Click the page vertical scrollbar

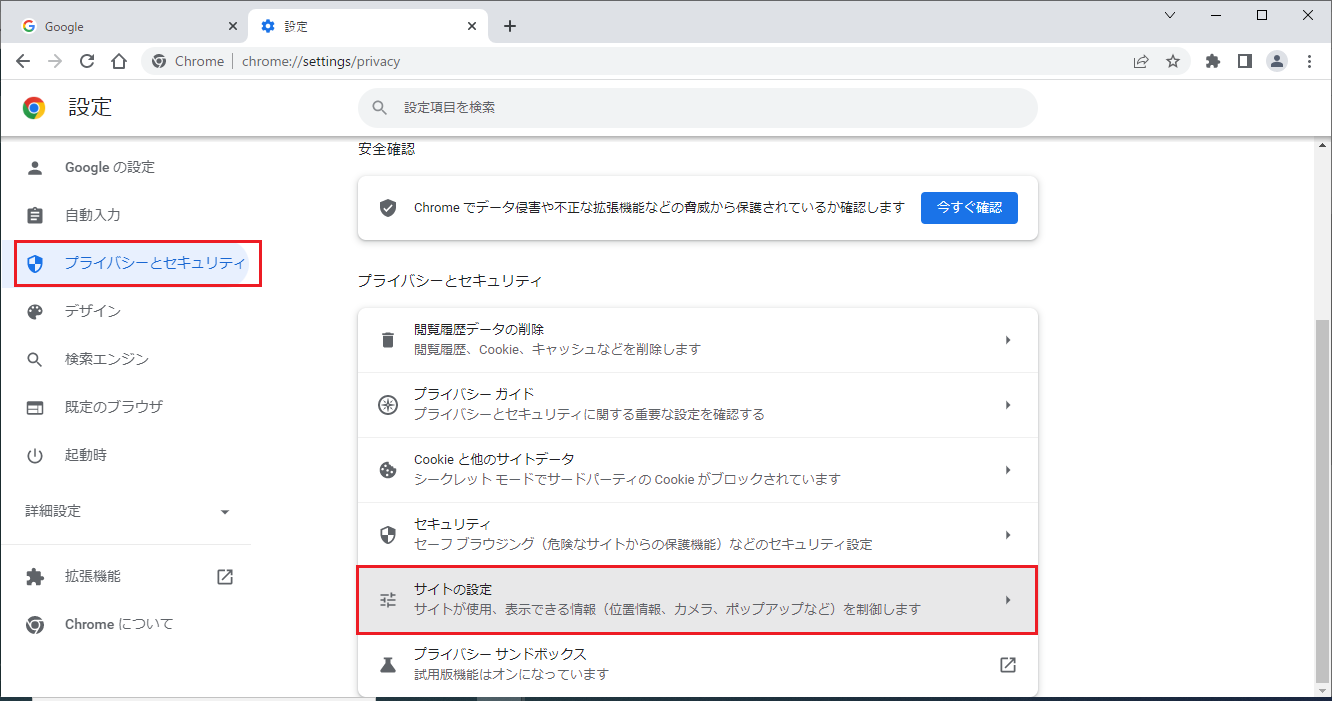click(x=1323, y=500)
